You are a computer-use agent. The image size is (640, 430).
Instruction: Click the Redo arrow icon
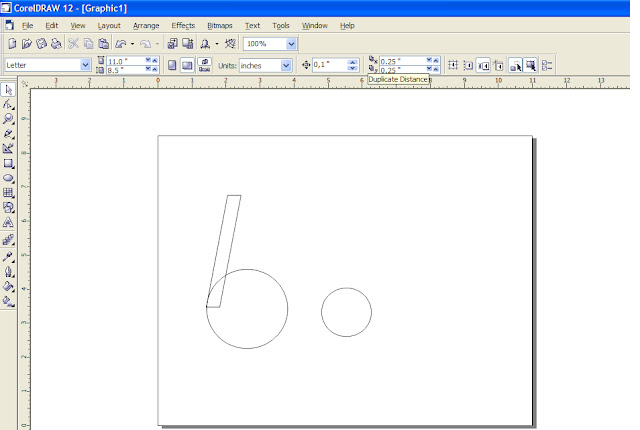tap(146, 43)
